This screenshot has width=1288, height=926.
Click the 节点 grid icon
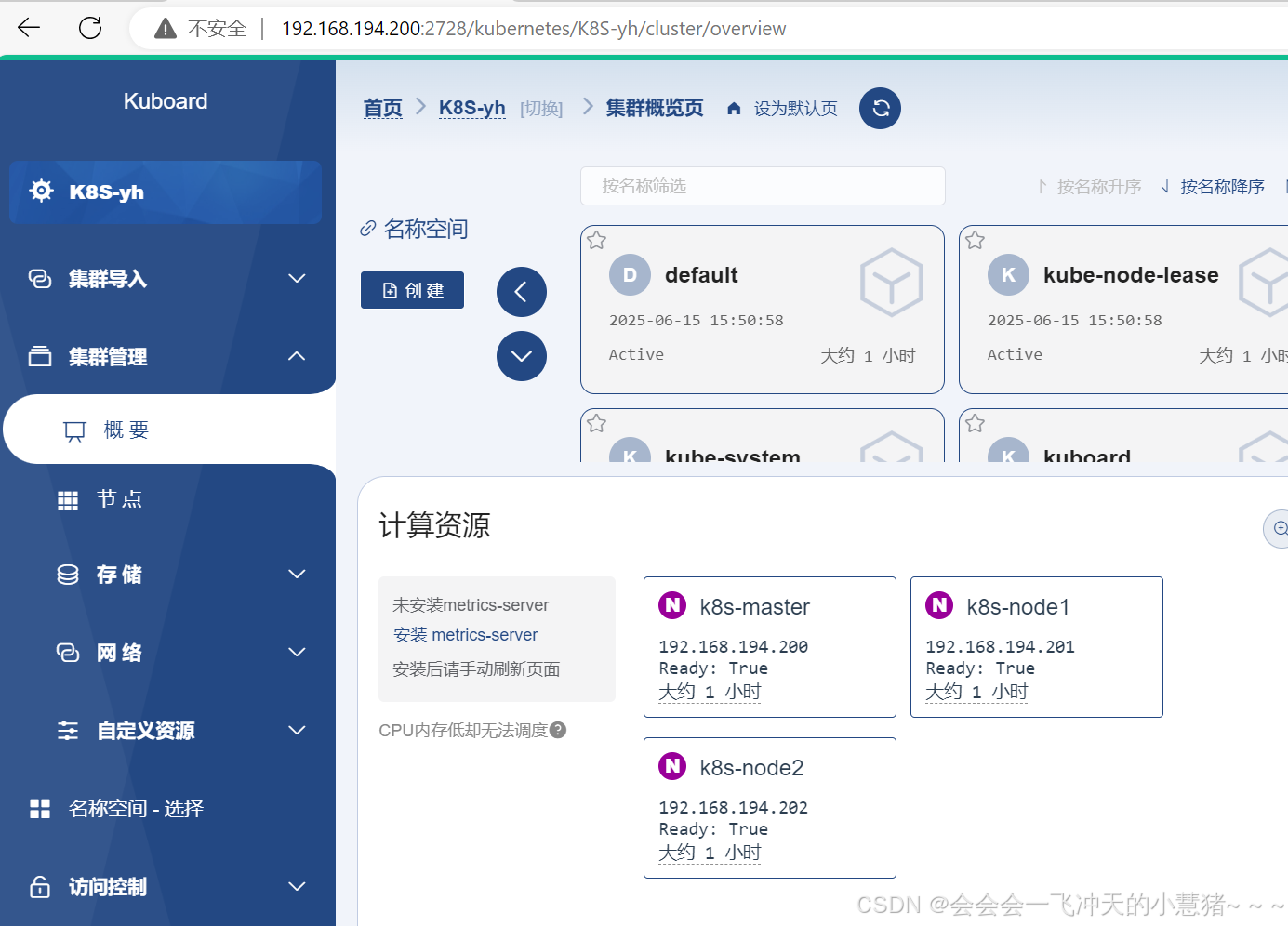(x=68, y=500)
